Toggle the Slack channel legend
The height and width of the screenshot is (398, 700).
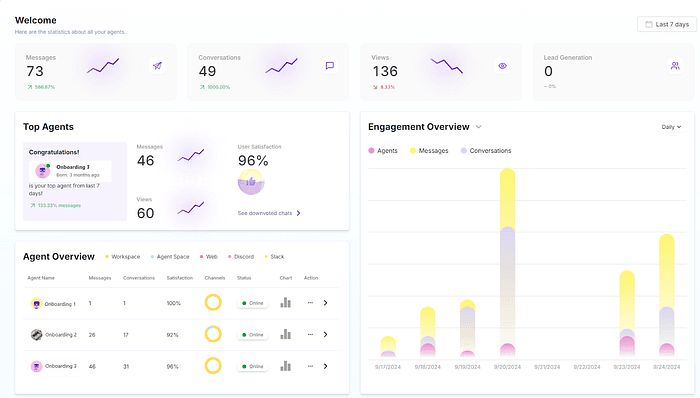274,257
